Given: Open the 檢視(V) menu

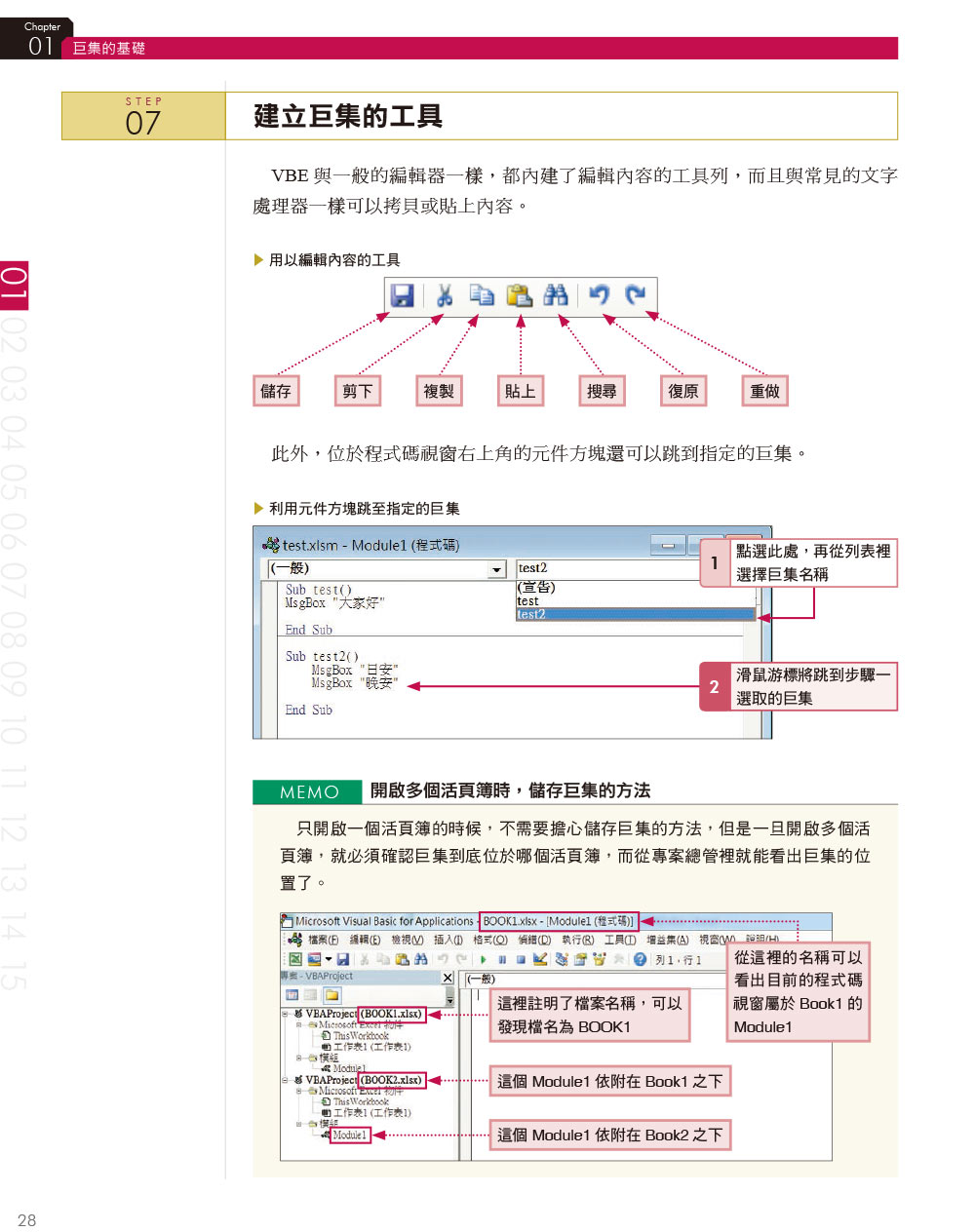Looking at the screenshot, I should point(407,941).
